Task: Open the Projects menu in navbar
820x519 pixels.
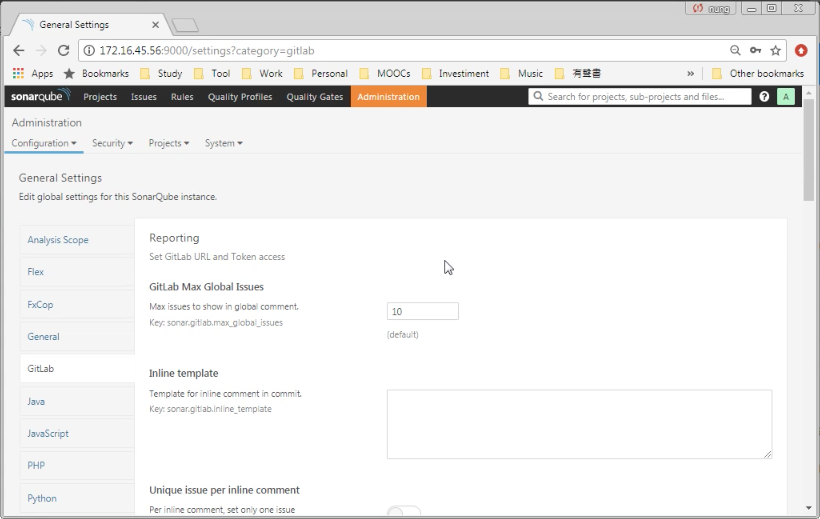Action: tap(100, 96)
